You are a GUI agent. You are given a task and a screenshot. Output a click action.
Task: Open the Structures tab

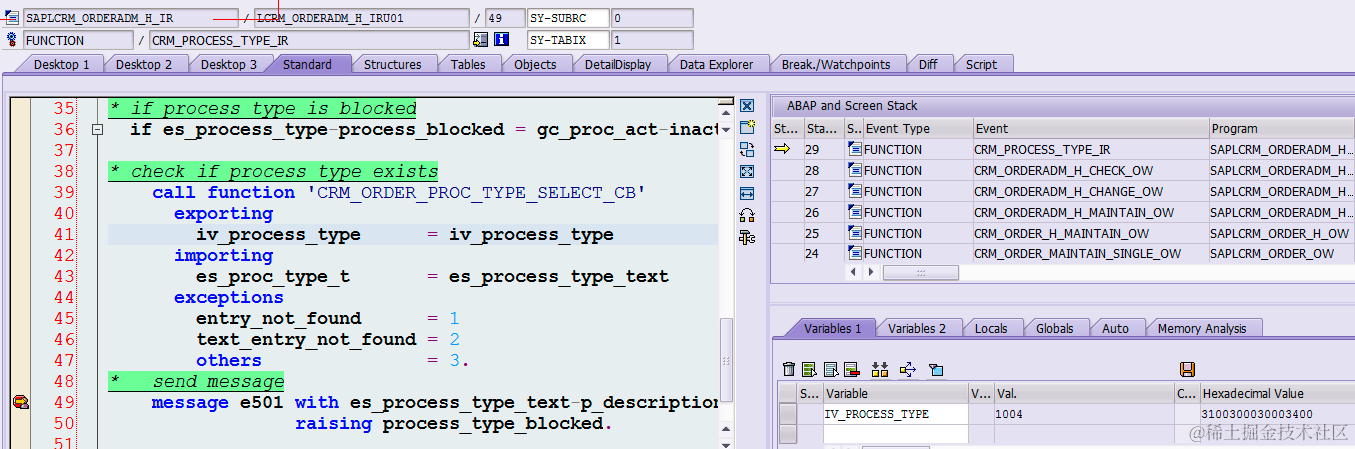tap(392, 64)
